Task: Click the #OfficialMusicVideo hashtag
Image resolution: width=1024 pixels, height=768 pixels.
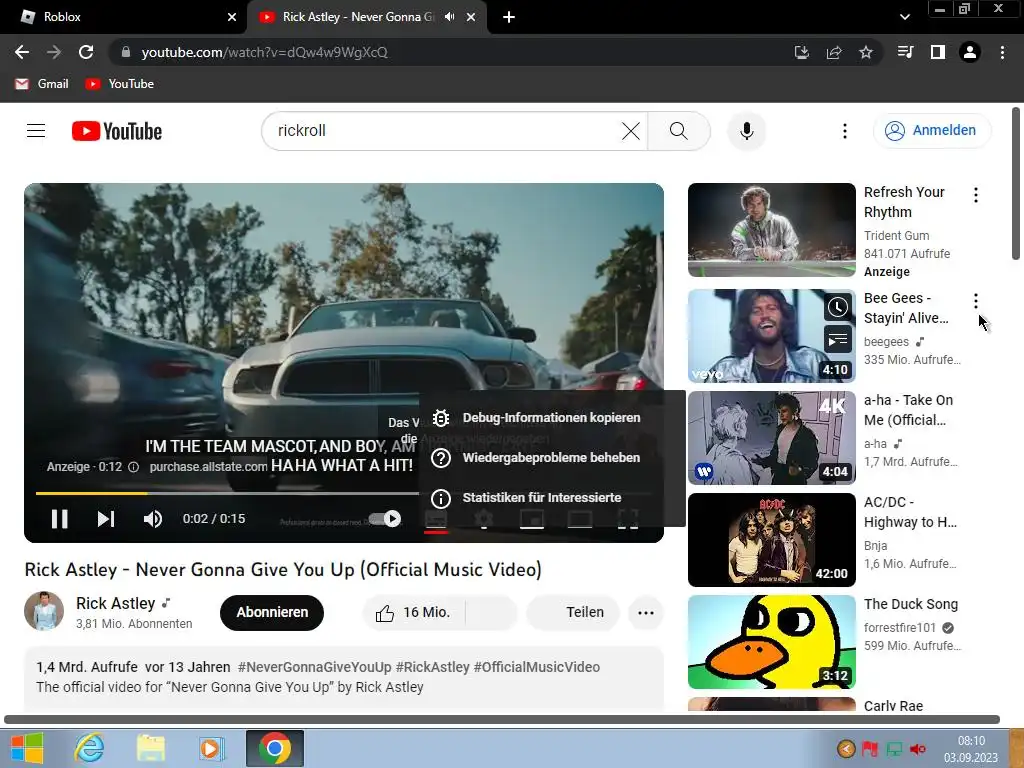Action: coord(537,667)
